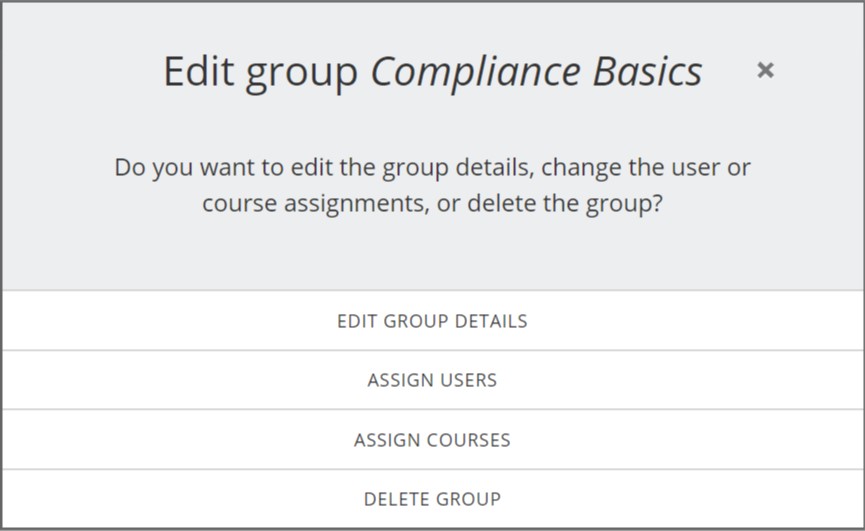Image resolution: width=865 pixels, height=531 pixels.
Task: Change course assignments for this group
Action: click(x=432, y=440)
